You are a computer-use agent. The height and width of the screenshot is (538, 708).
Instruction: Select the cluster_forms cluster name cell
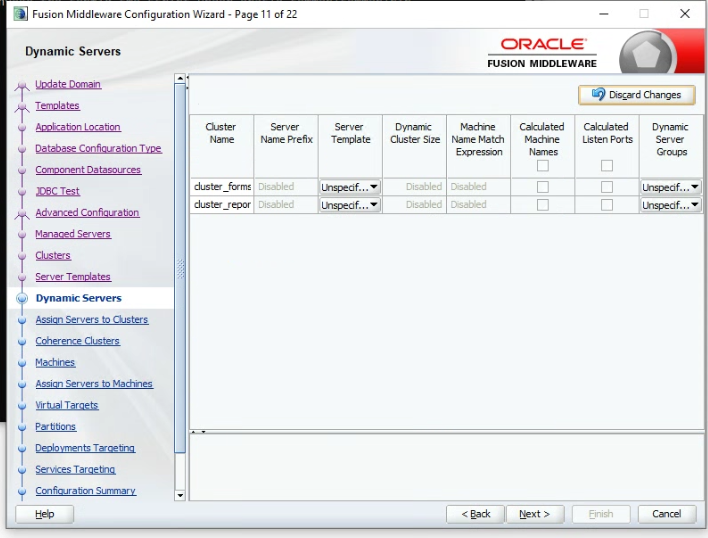pyautogui.click(x=222, y=187)
